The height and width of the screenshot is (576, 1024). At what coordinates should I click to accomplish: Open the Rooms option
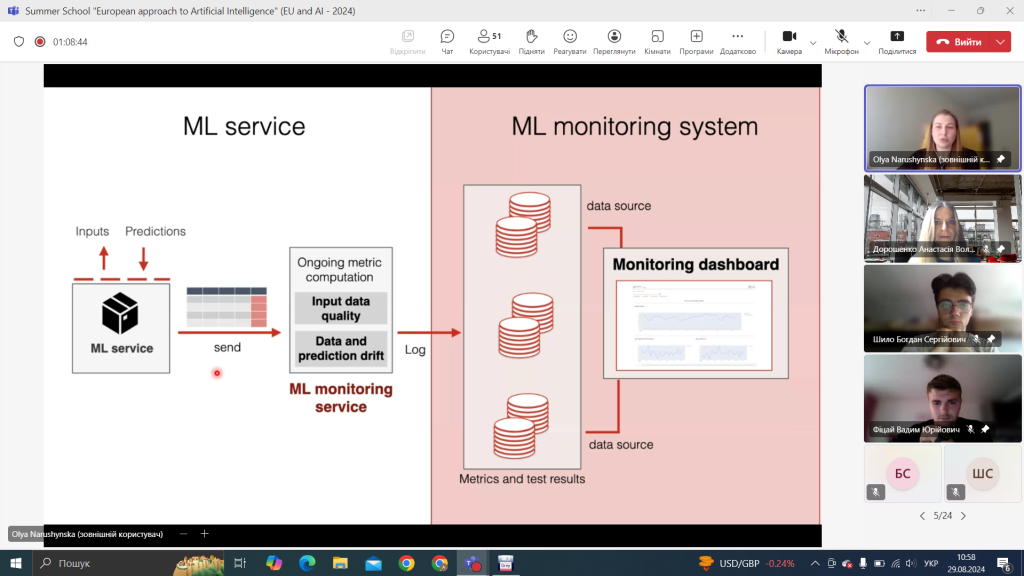(x=657, y=41)
